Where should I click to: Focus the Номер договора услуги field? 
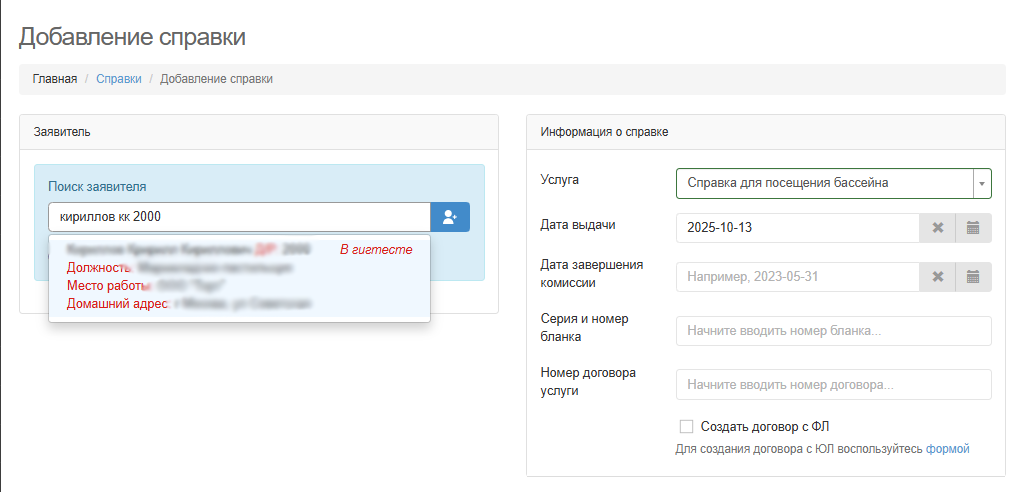[834, 385]
